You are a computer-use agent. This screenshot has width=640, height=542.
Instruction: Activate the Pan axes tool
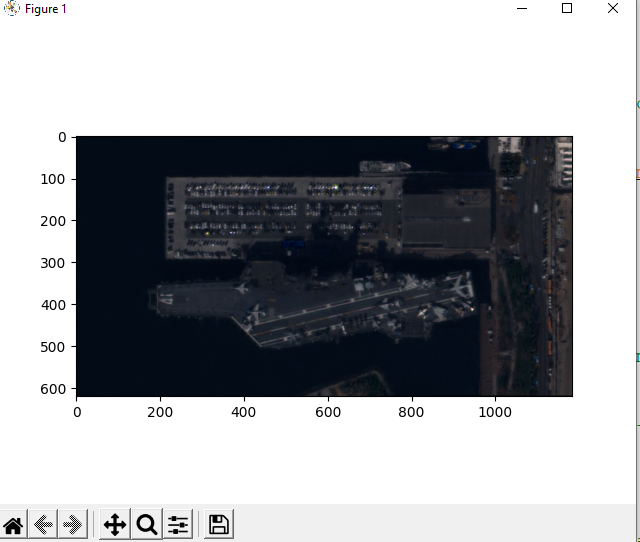pos(115,524)
